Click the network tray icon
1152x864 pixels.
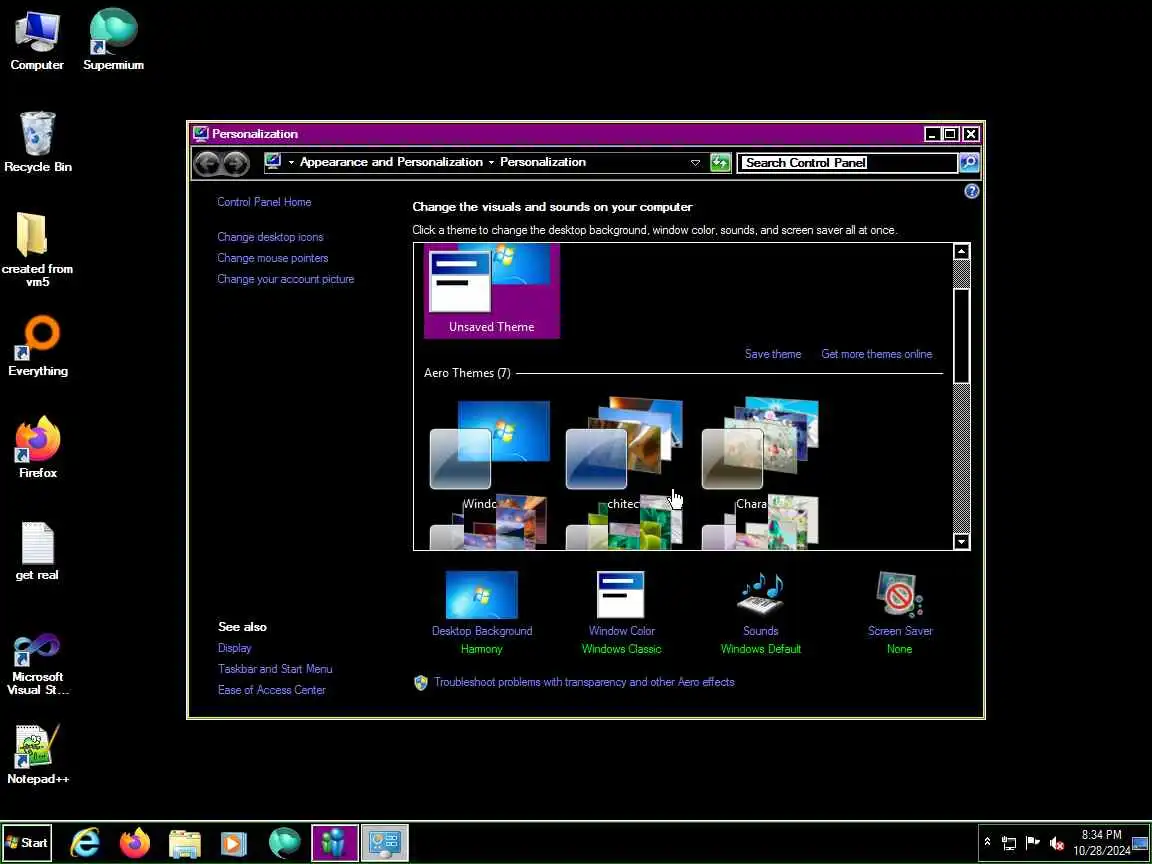point(1009,843)
